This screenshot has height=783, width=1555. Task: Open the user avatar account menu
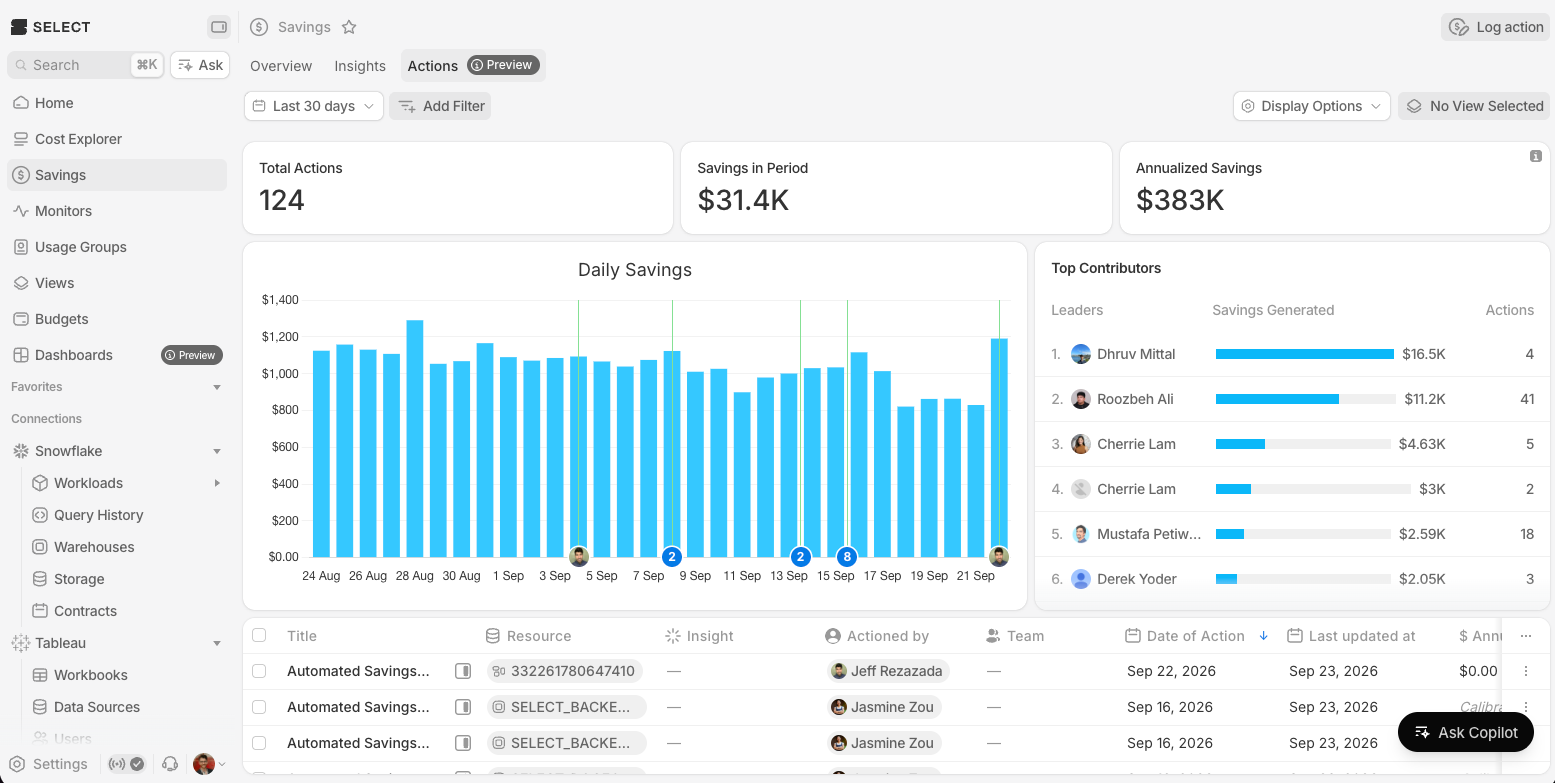point(209,764)
